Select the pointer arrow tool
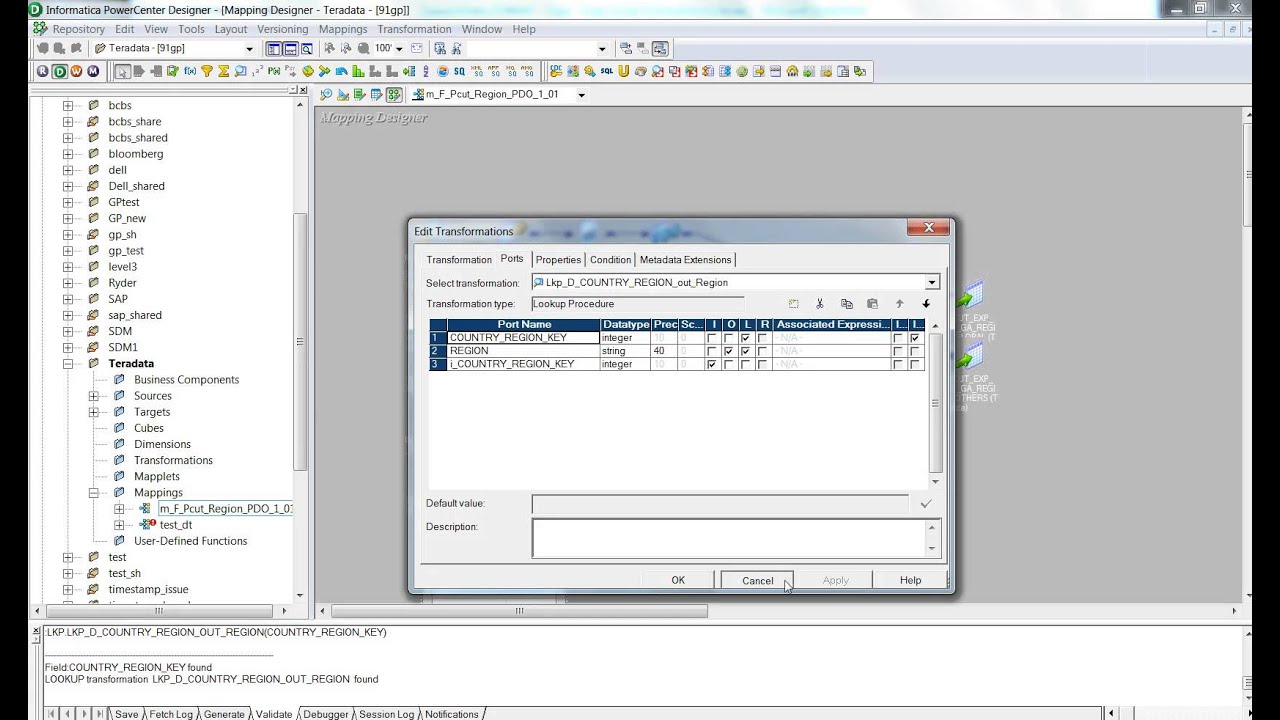Viewport: 1280px width, 720px height. [x=122, y=71]
